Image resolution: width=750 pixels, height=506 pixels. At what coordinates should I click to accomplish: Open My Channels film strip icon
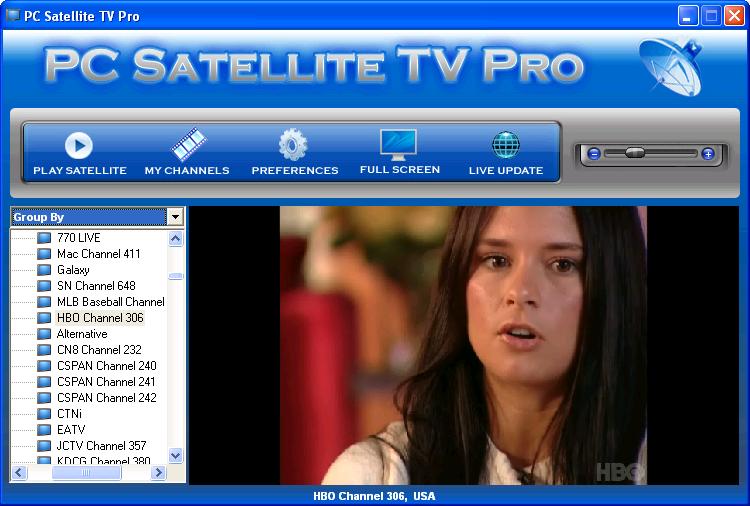coord(188,144)
